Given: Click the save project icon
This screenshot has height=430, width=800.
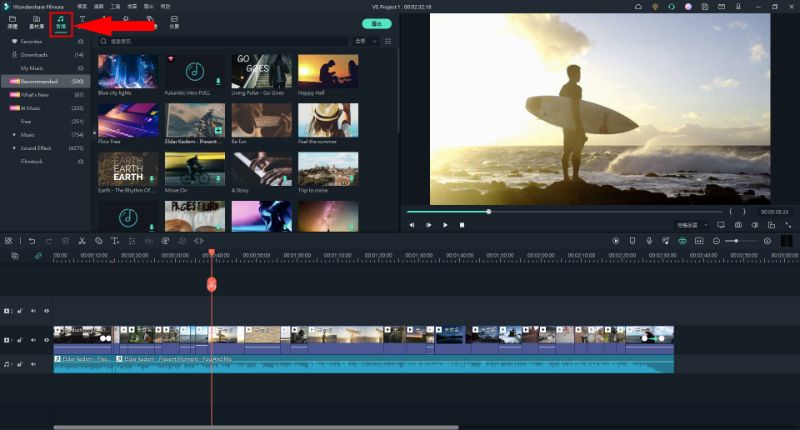Looking at the screenshot, I should coord(705,7).
